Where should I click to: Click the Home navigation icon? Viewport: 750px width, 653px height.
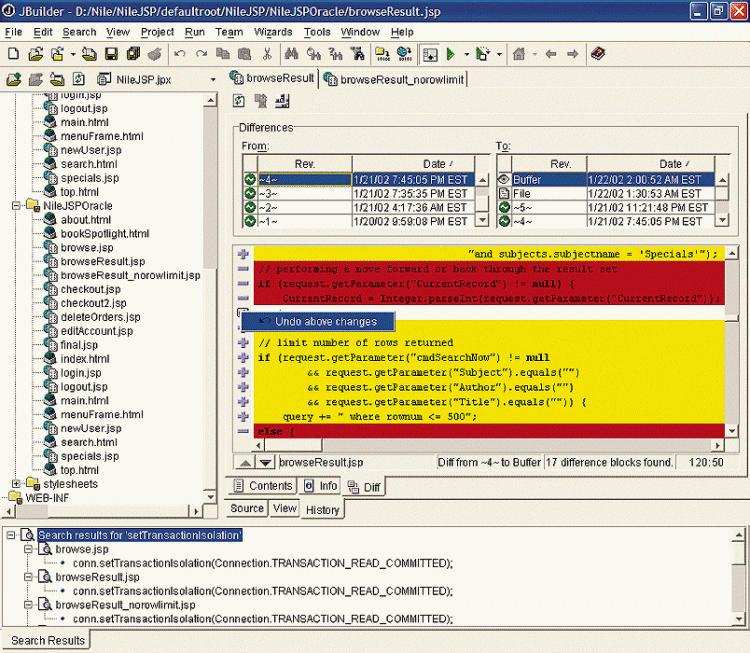coord(518,54)
